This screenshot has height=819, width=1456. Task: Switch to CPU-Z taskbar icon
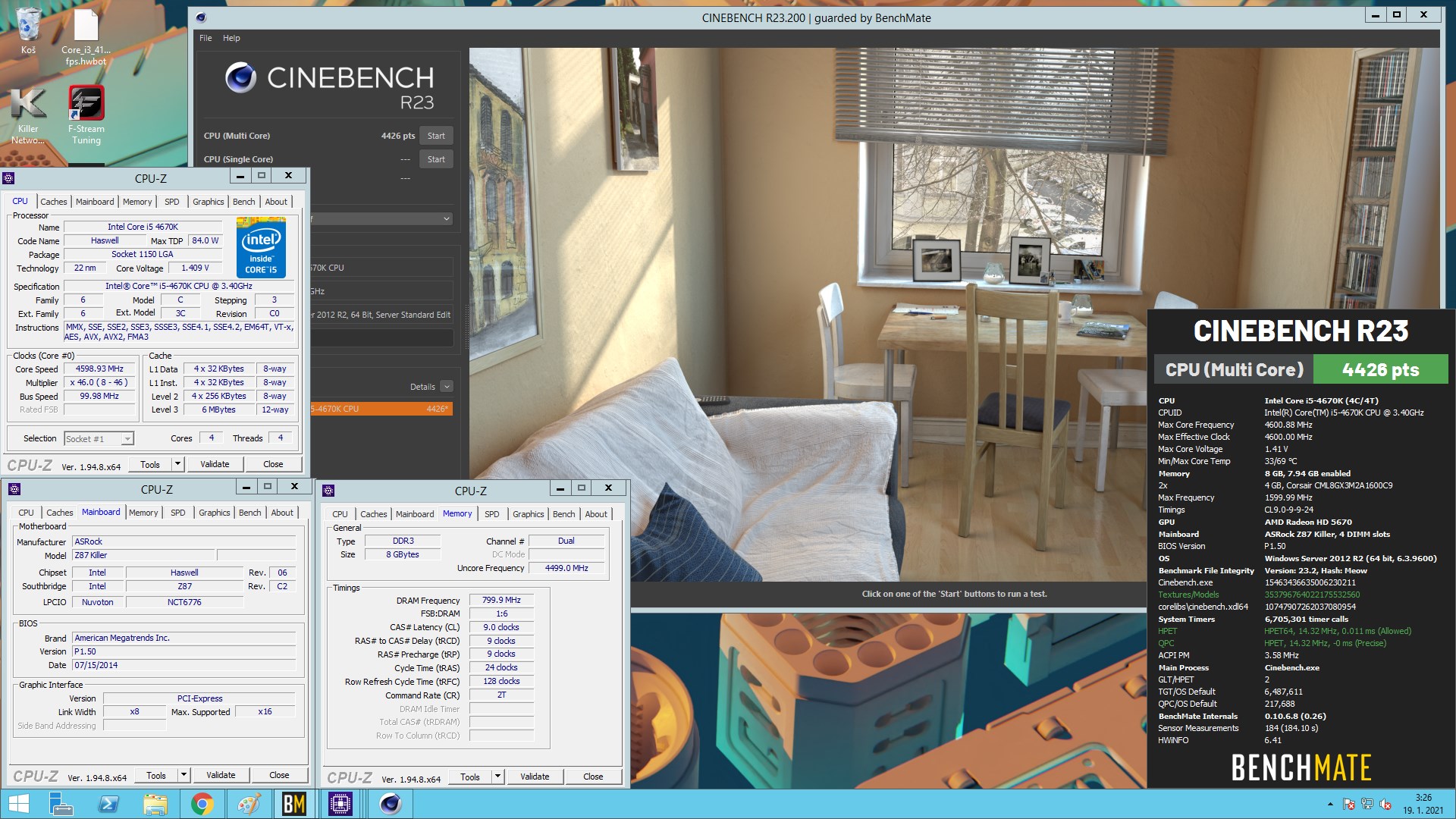tap(340, 804)
